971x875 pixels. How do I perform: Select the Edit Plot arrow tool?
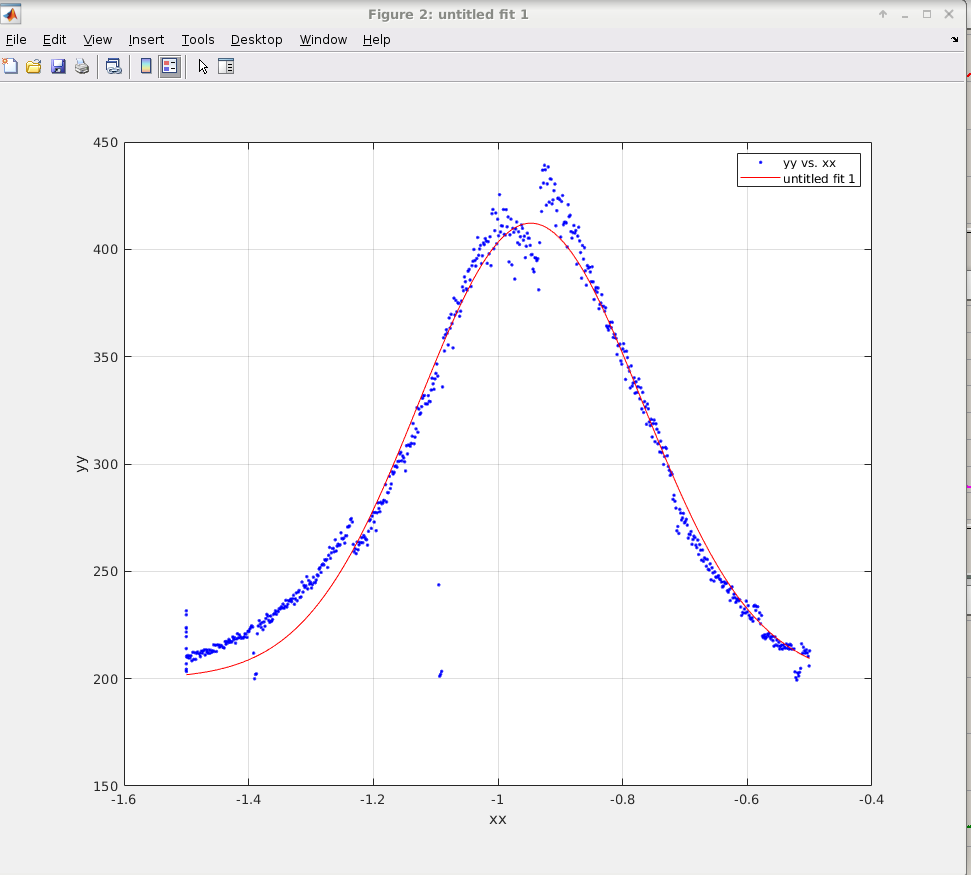click(203, 67)
